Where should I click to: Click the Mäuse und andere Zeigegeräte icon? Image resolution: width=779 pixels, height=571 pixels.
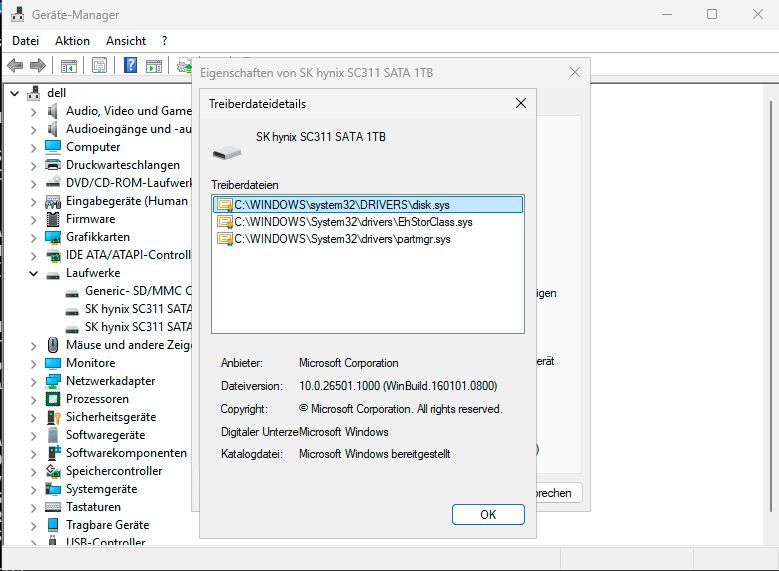(53, 345)
